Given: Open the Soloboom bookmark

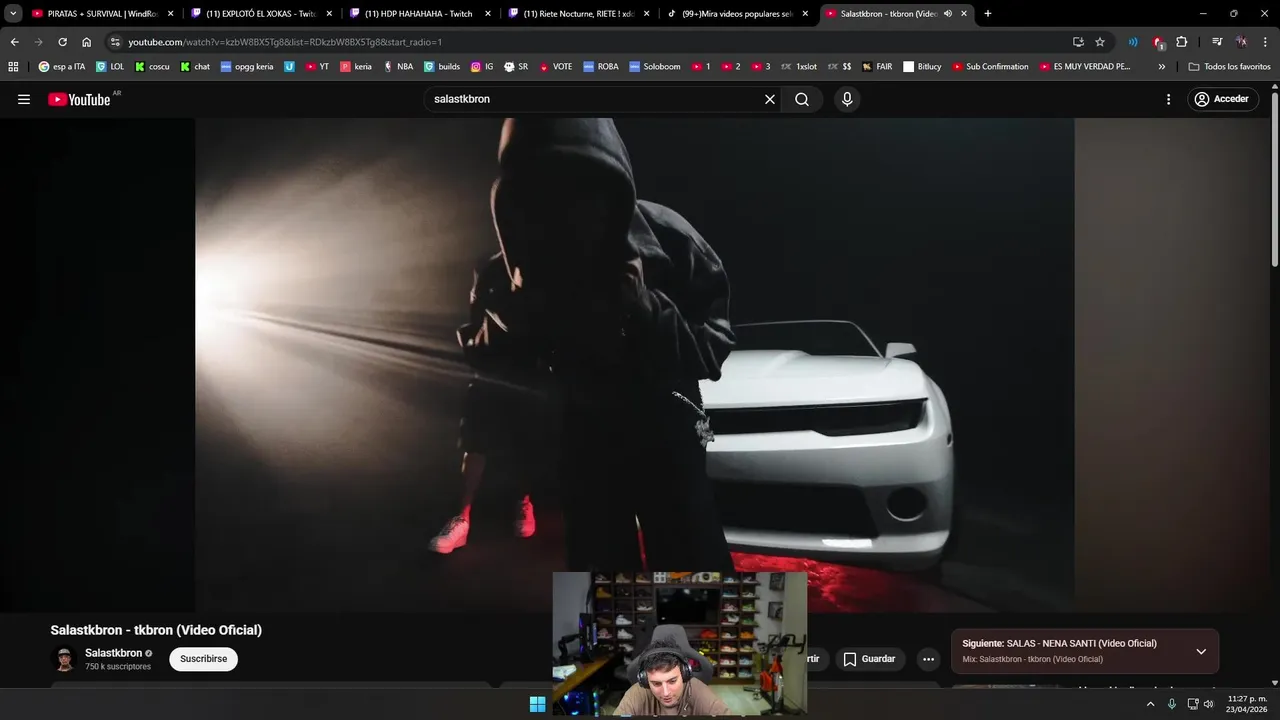Looking at the screenshot, I should pyautogui.click(x=655, y=67).
